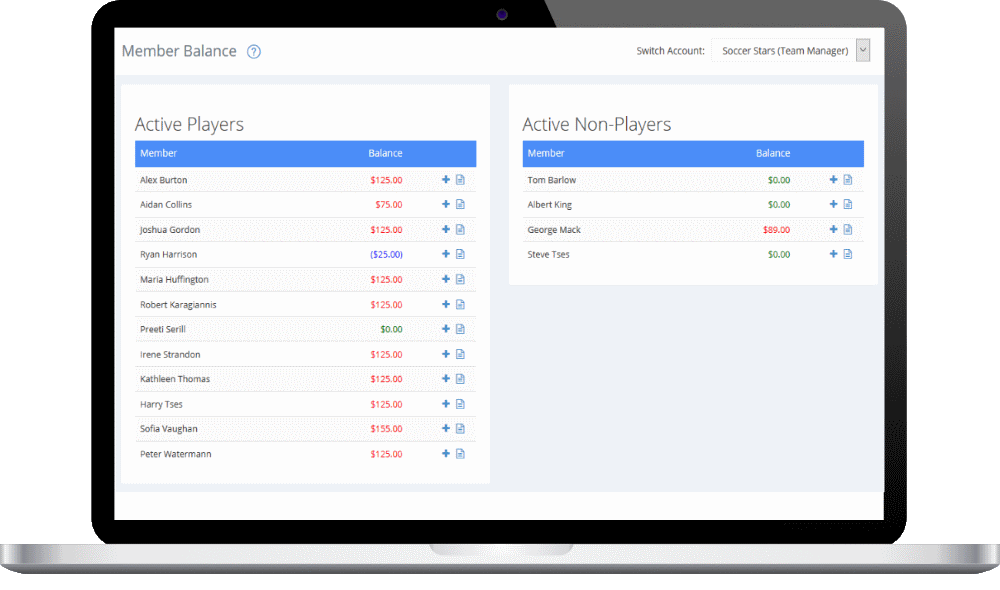Click George Mack's $89.00 balance
The width and height of the screenshot is (1000, 590).
pyautogui.click(x=776, y=230)
